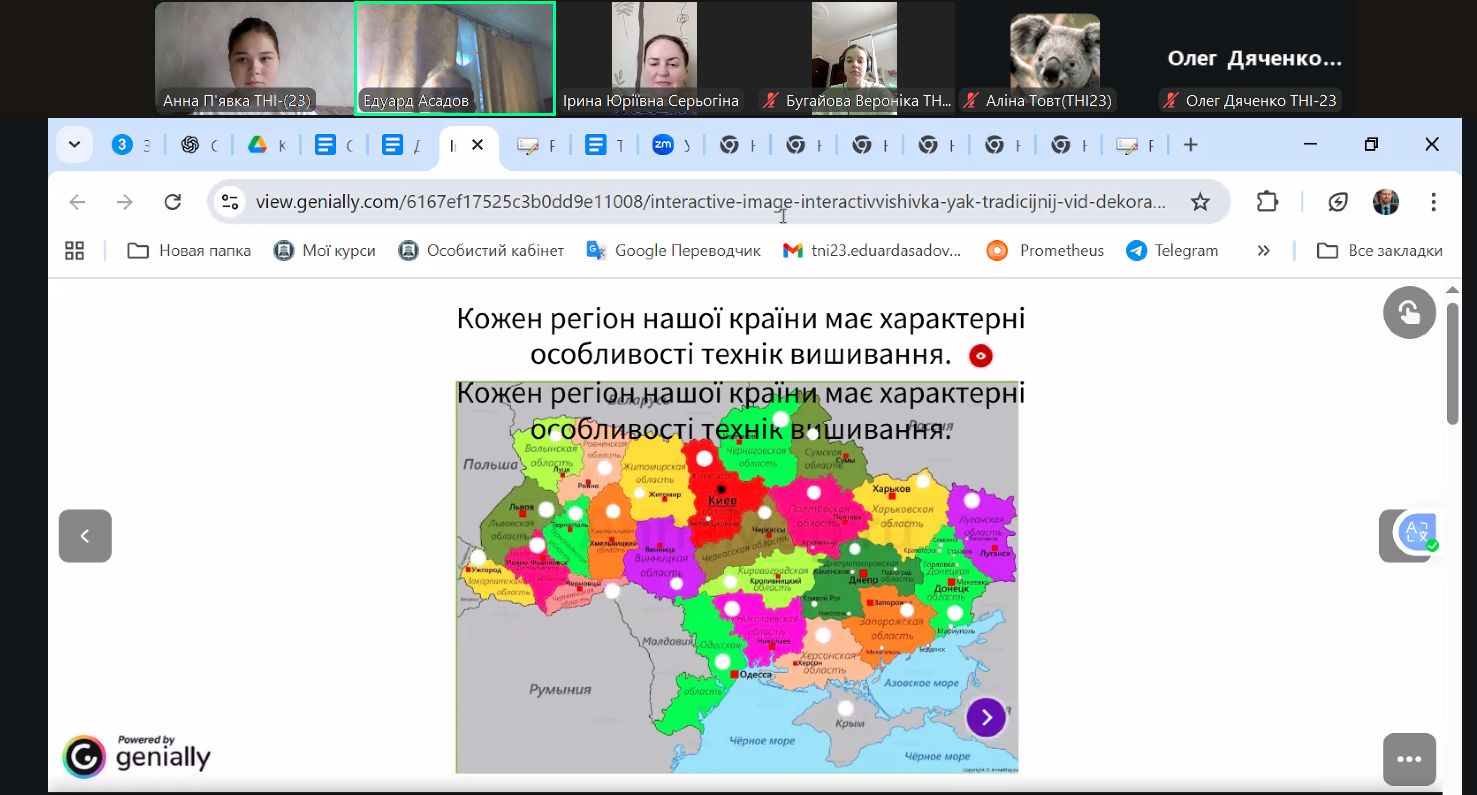Expand the tab search dropdown arrow
Screen dimensions: 1477x795
(74, 145)
